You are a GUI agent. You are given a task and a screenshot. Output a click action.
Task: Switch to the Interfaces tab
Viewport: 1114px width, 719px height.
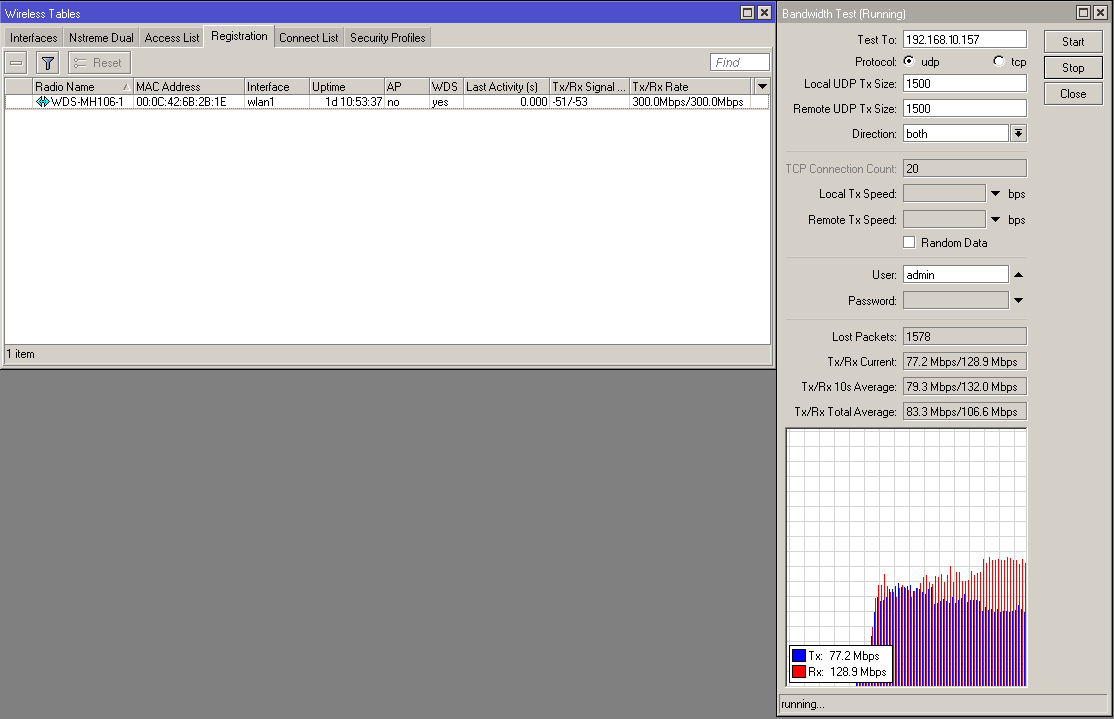pos(33,38)
